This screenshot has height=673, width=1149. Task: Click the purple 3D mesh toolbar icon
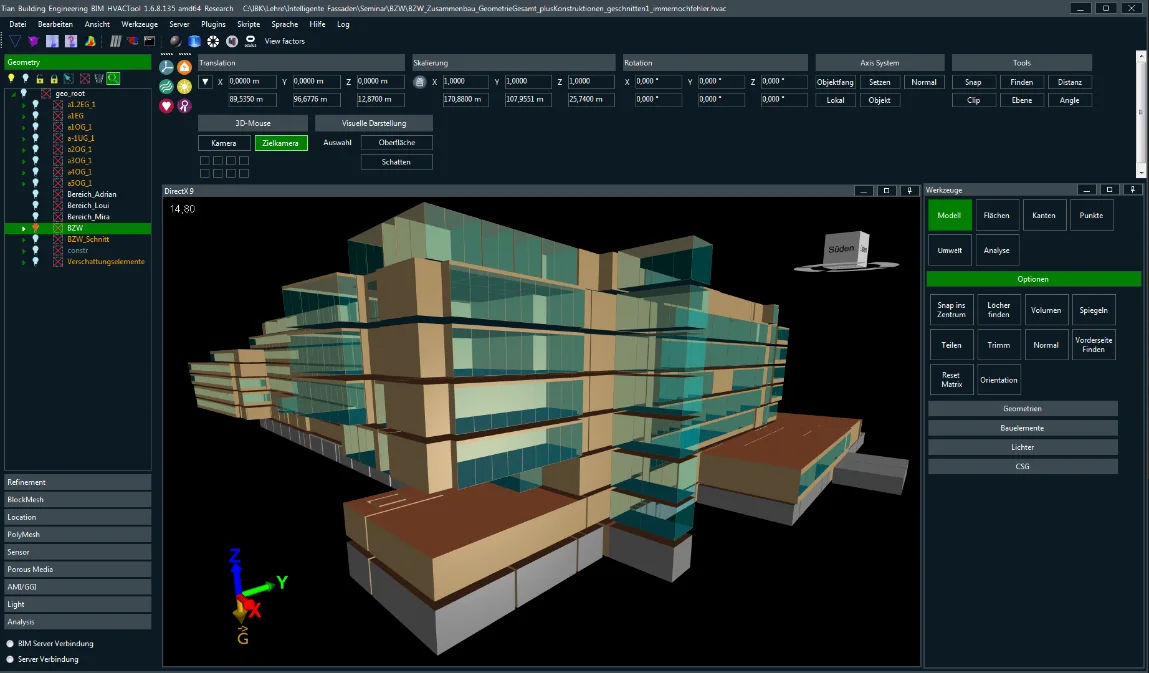tap(33, 41)
